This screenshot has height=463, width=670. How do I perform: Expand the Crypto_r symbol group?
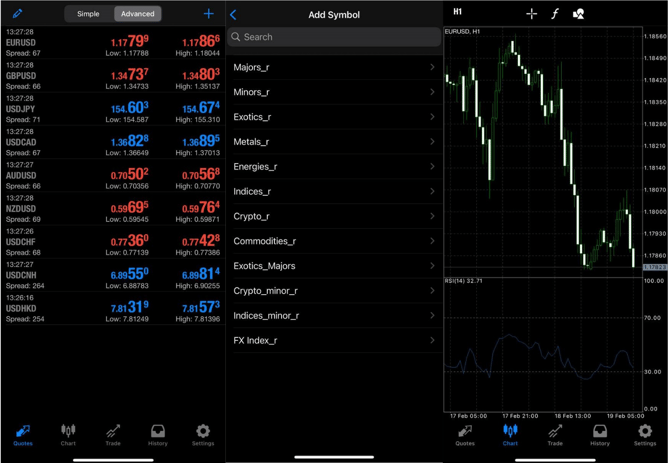pyautogui.click(x=334, y=216)
